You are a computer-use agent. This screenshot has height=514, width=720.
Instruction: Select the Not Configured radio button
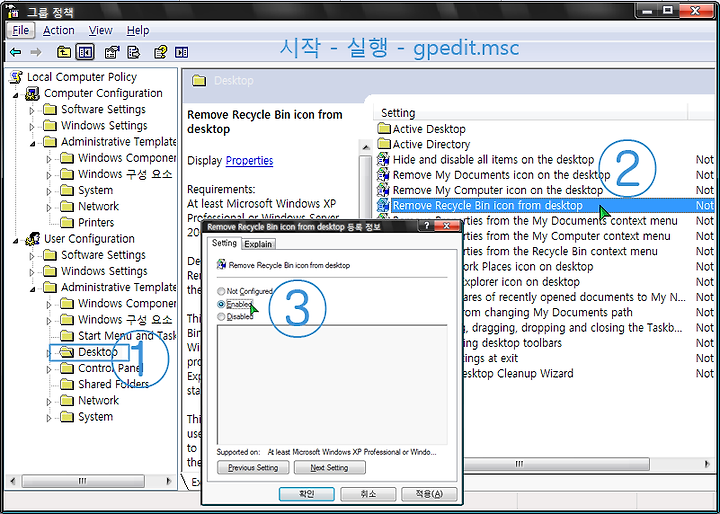pyautogui.click(x=221, y=291)
